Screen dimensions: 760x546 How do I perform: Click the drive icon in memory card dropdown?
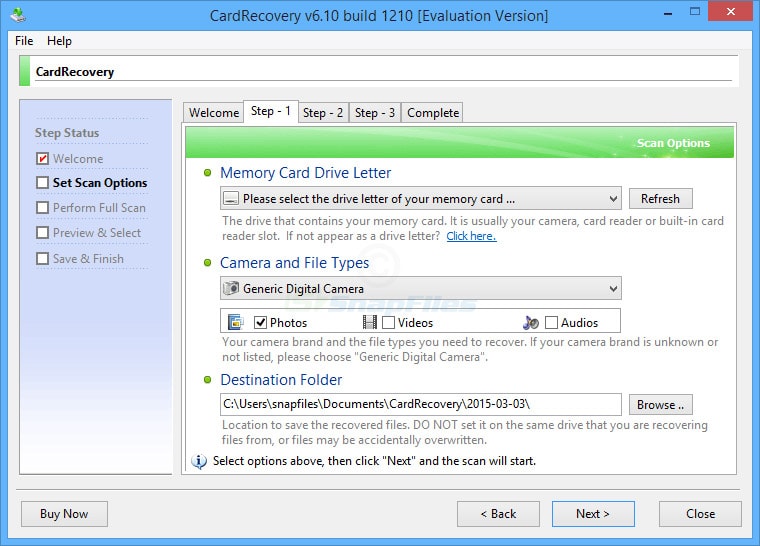231,199
